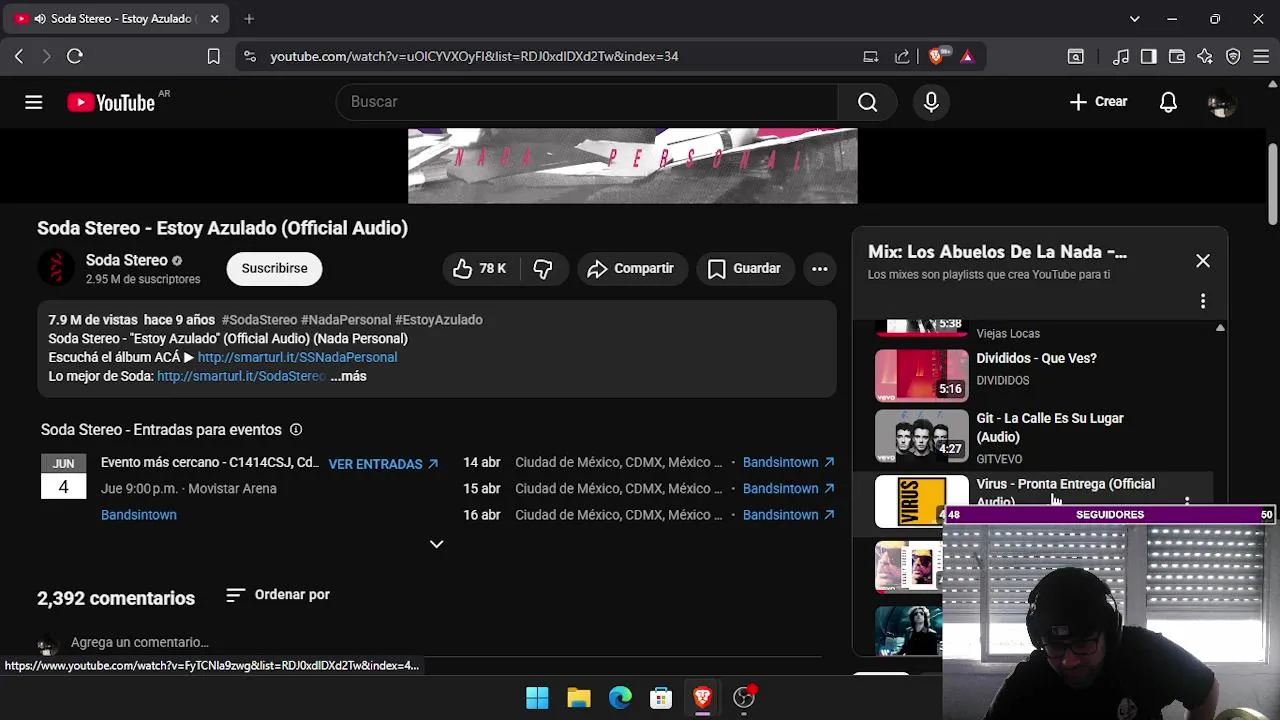Image resolution: width=1280 pixels, height=720 pixels.
Task: Click the share page icon in address bar
Action: click(x=902, y=57)
